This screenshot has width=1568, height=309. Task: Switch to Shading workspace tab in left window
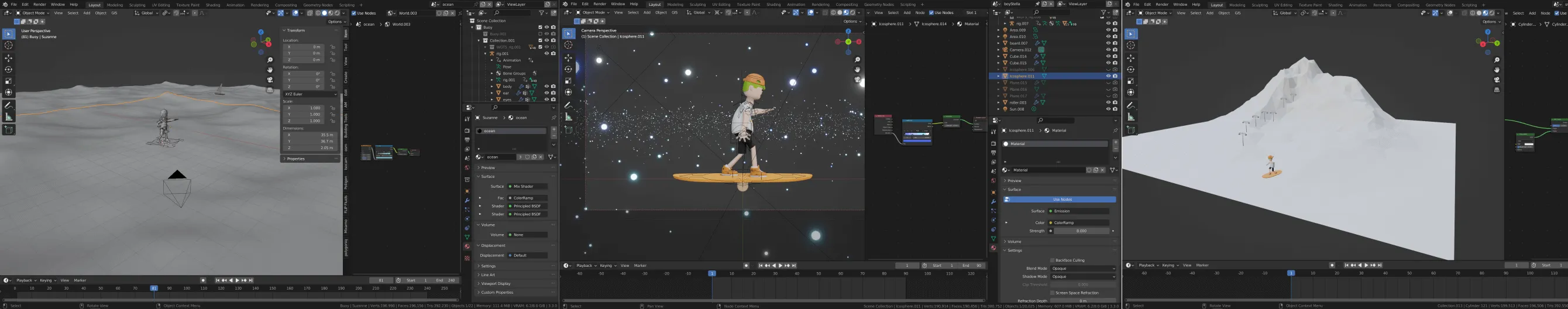pos(212,5)
